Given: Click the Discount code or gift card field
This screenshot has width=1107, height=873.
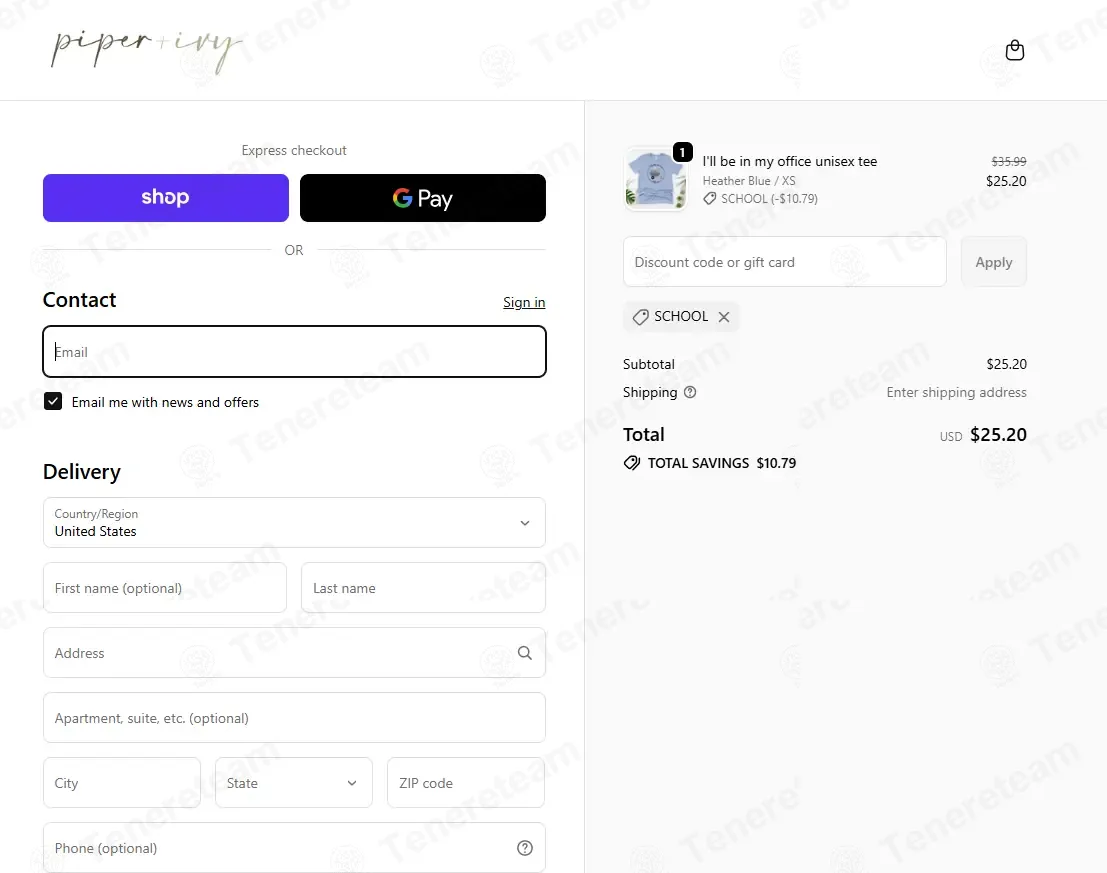Looking at the screenshot, I should [x=784, y=262].
